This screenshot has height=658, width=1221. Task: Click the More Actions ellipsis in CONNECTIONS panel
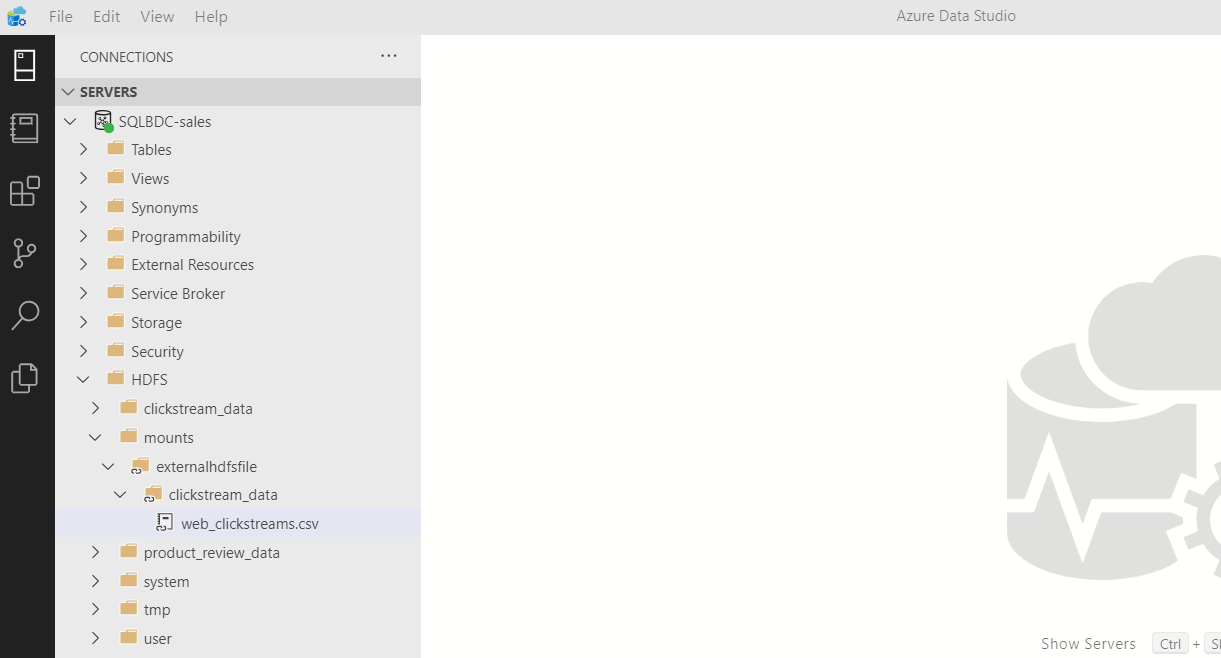click(388, 56)
